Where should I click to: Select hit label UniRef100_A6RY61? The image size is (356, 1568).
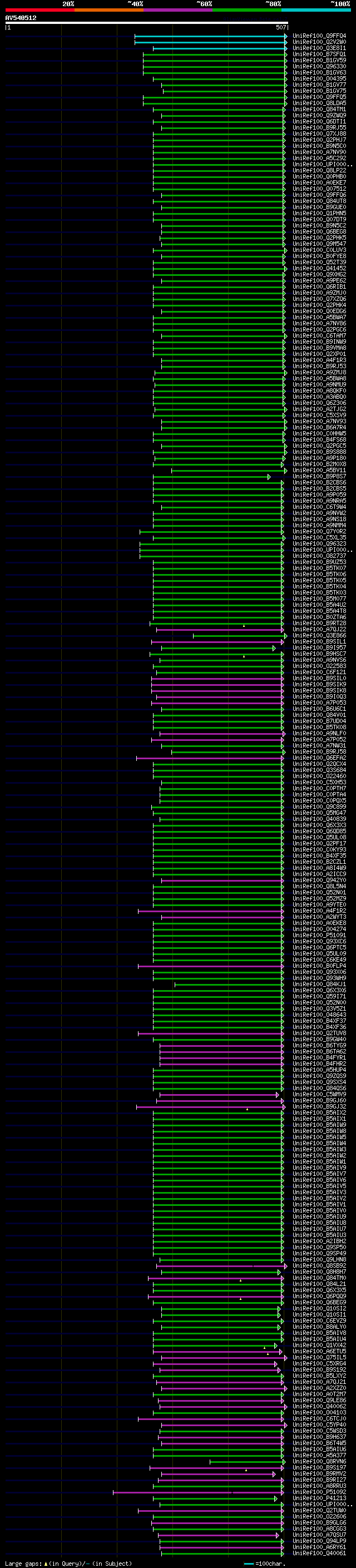click(x=319, y=1547)
